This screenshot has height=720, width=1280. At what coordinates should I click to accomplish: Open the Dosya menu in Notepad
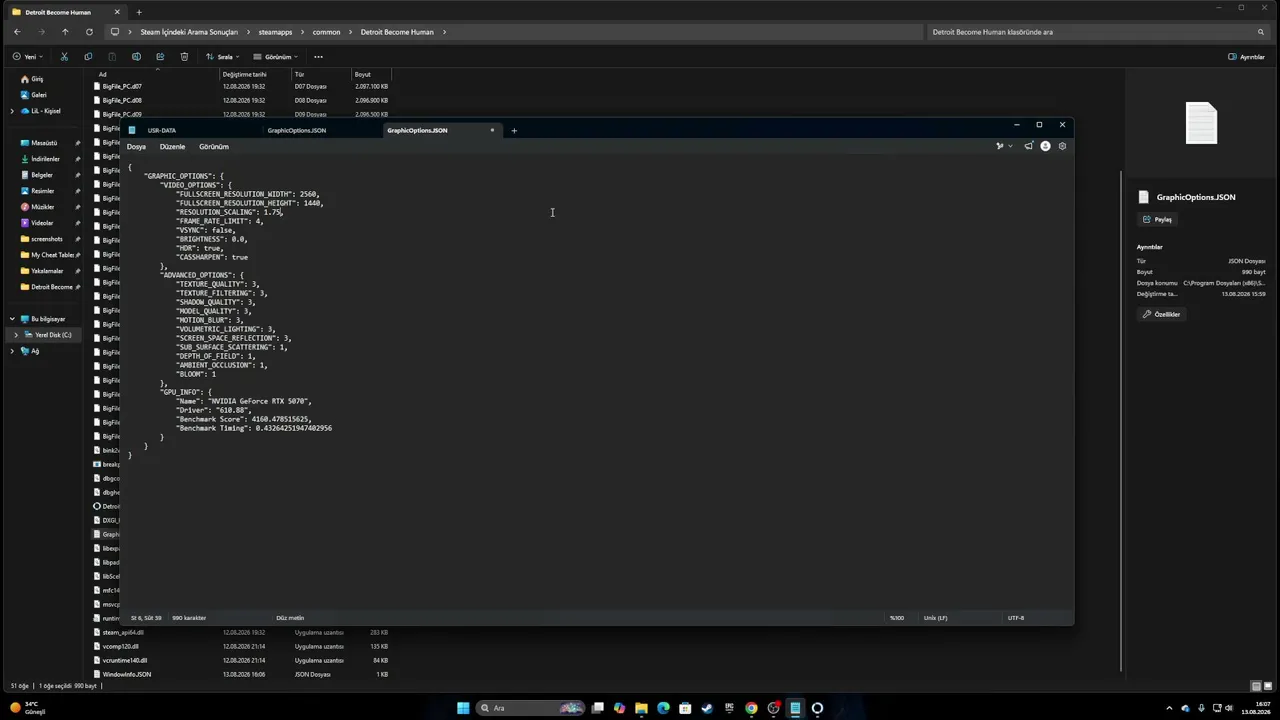tap(136, 146)
